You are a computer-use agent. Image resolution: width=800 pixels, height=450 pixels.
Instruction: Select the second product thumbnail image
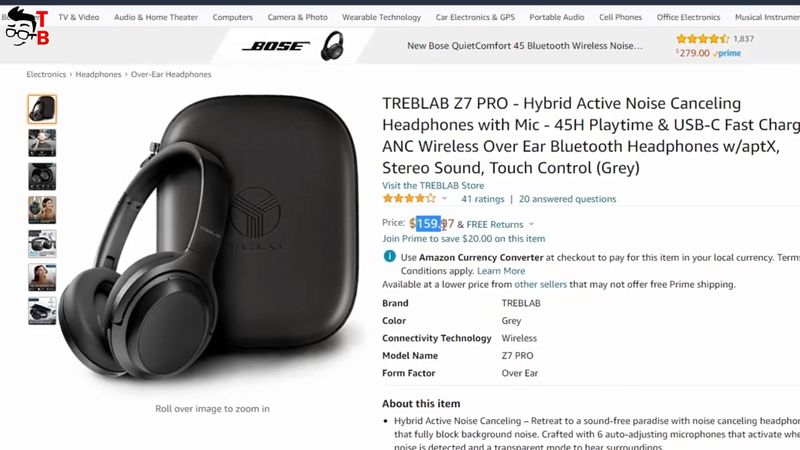pos(42,143)
